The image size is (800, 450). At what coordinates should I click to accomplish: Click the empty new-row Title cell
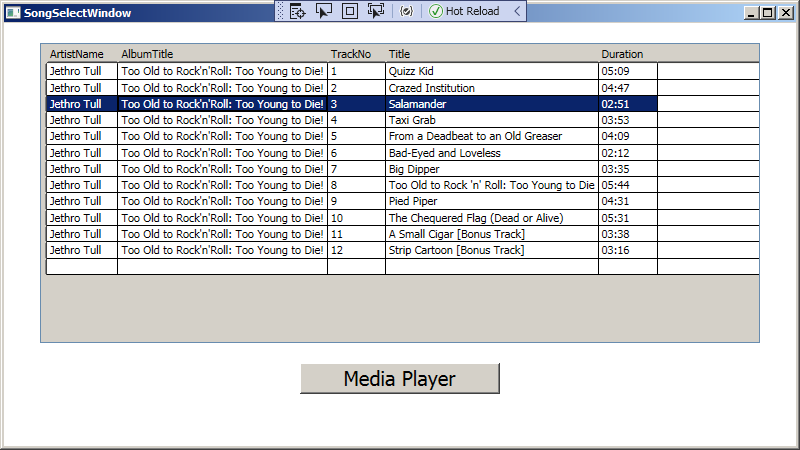click(x=492, y=266)
